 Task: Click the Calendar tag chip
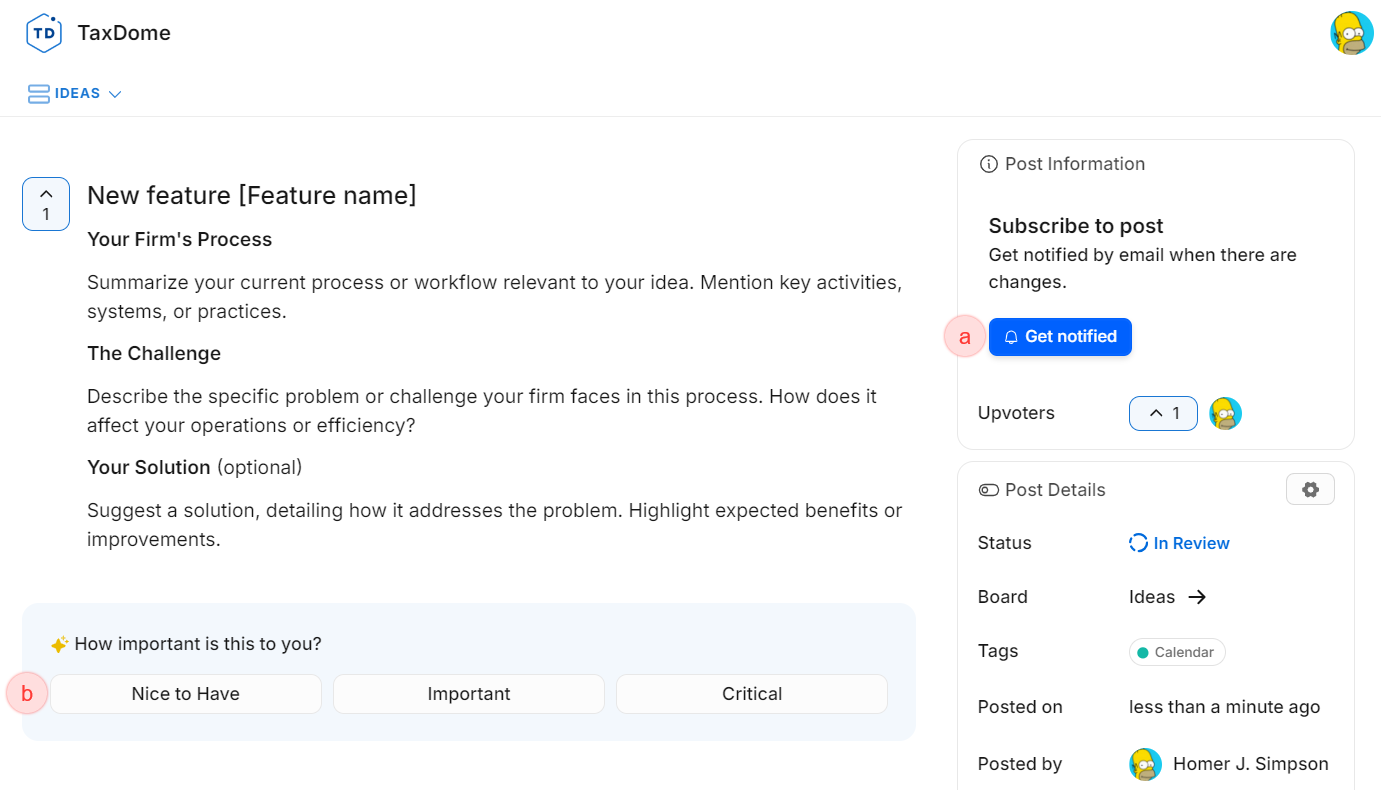coord(1177,652)
